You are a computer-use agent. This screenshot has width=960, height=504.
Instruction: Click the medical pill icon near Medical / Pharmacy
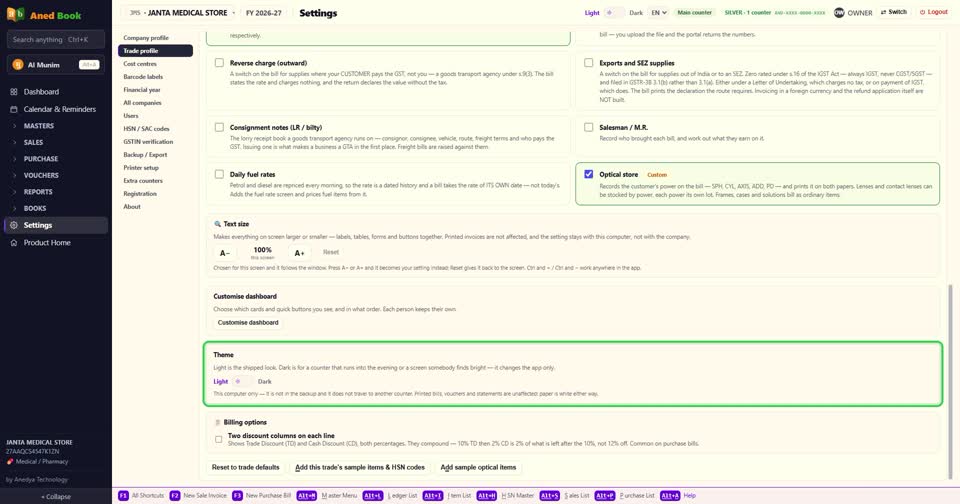[10, 462]
